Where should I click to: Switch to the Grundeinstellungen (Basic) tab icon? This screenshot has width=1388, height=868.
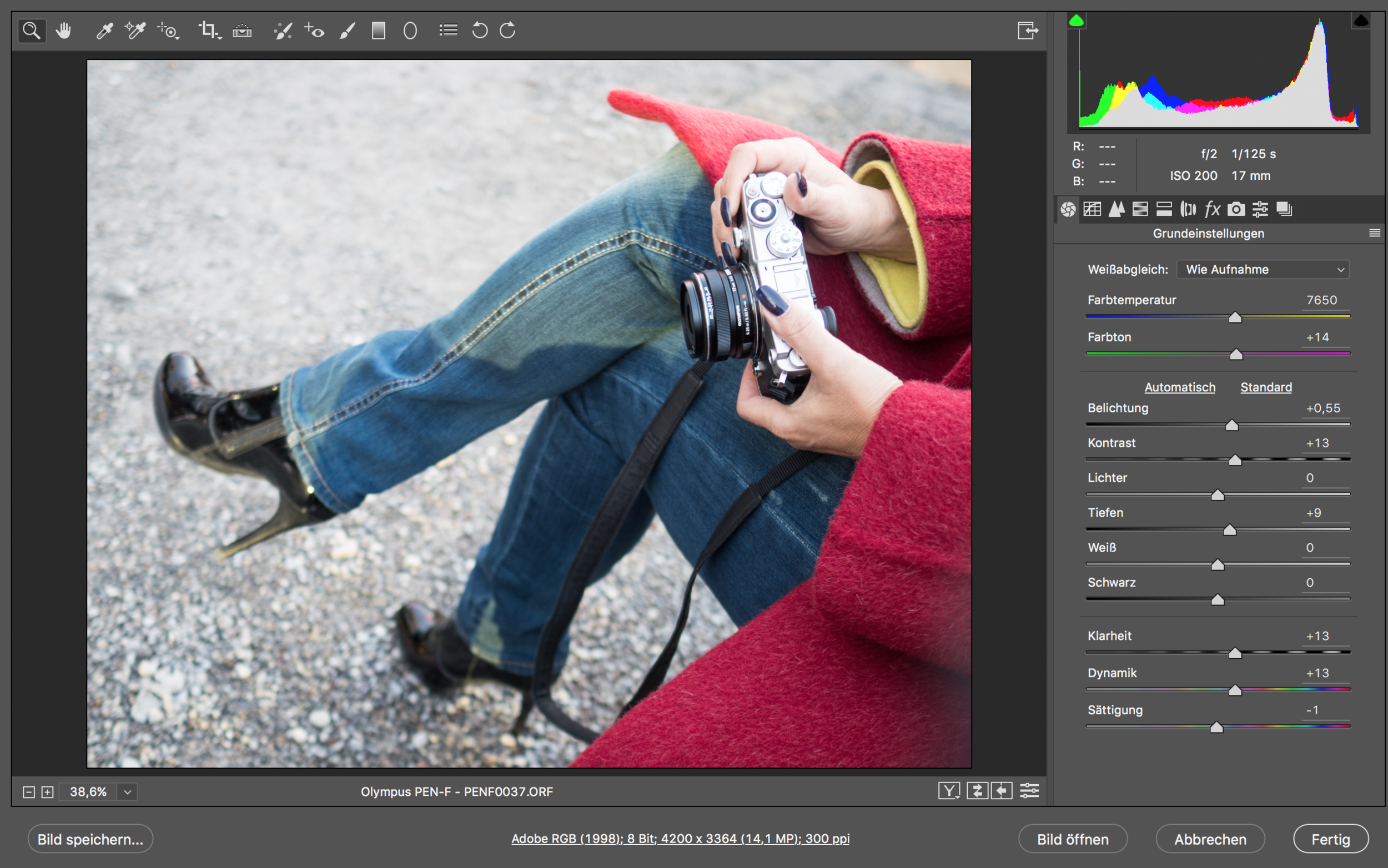[x=1068, y=210]
